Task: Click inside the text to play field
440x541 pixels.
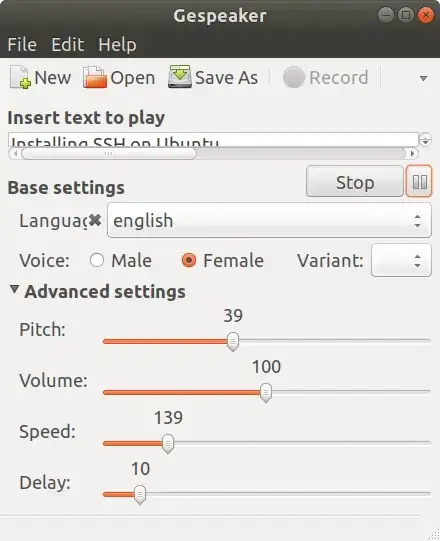Action: [213, 139]
